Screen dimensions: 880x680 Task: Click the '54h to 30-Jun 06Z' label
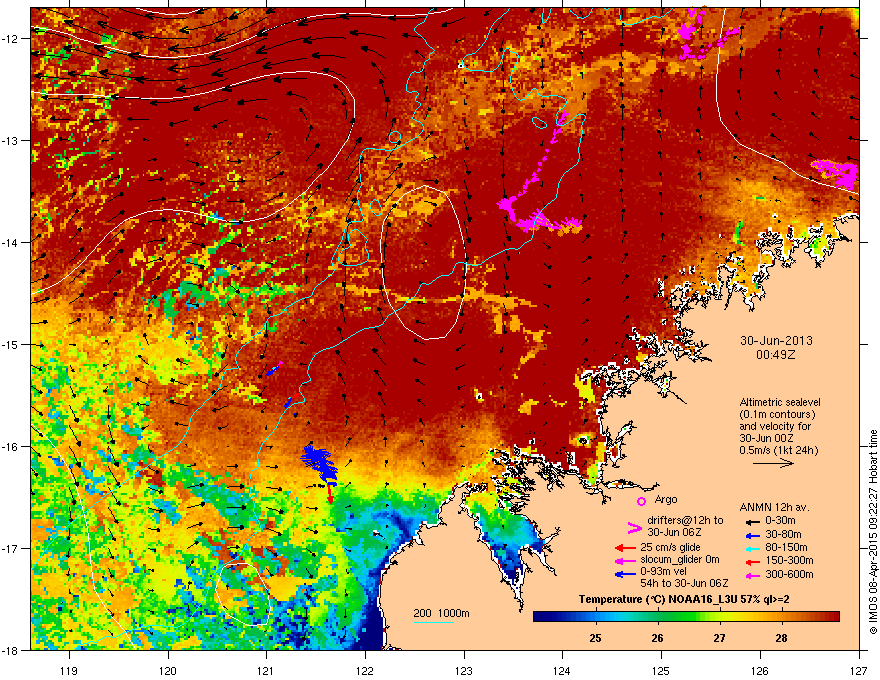tap(684, 583)
